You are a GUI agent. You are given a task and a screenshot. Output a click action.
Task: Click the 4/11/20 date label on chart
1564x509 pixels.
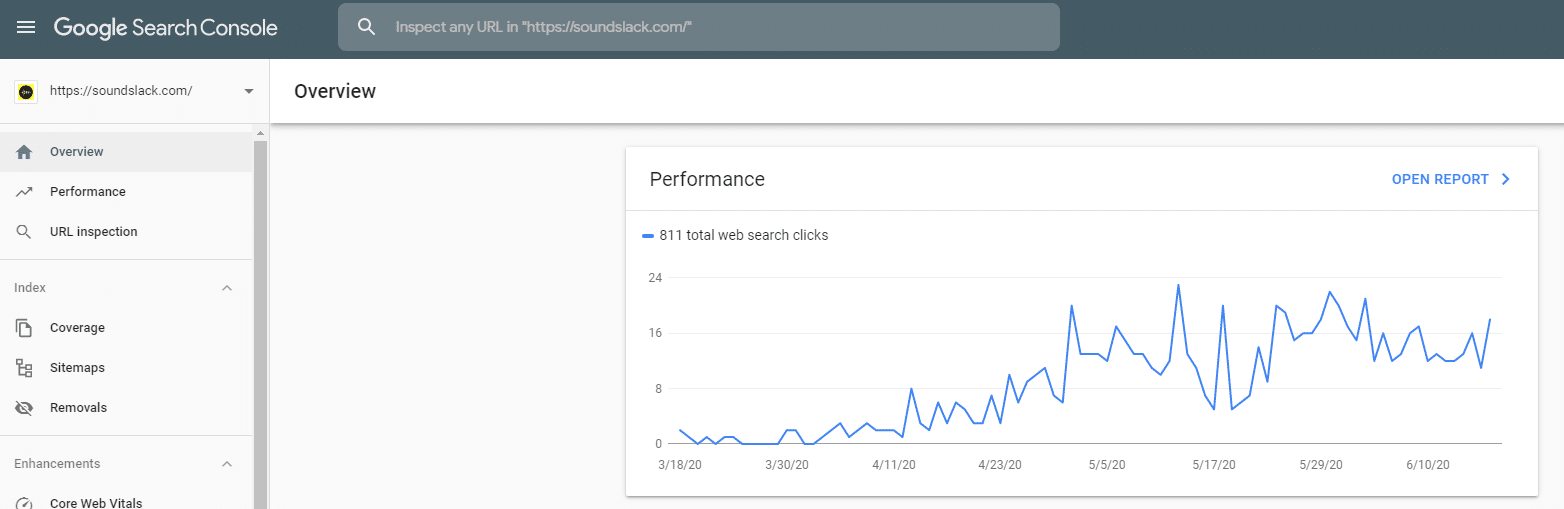point(893,465)
